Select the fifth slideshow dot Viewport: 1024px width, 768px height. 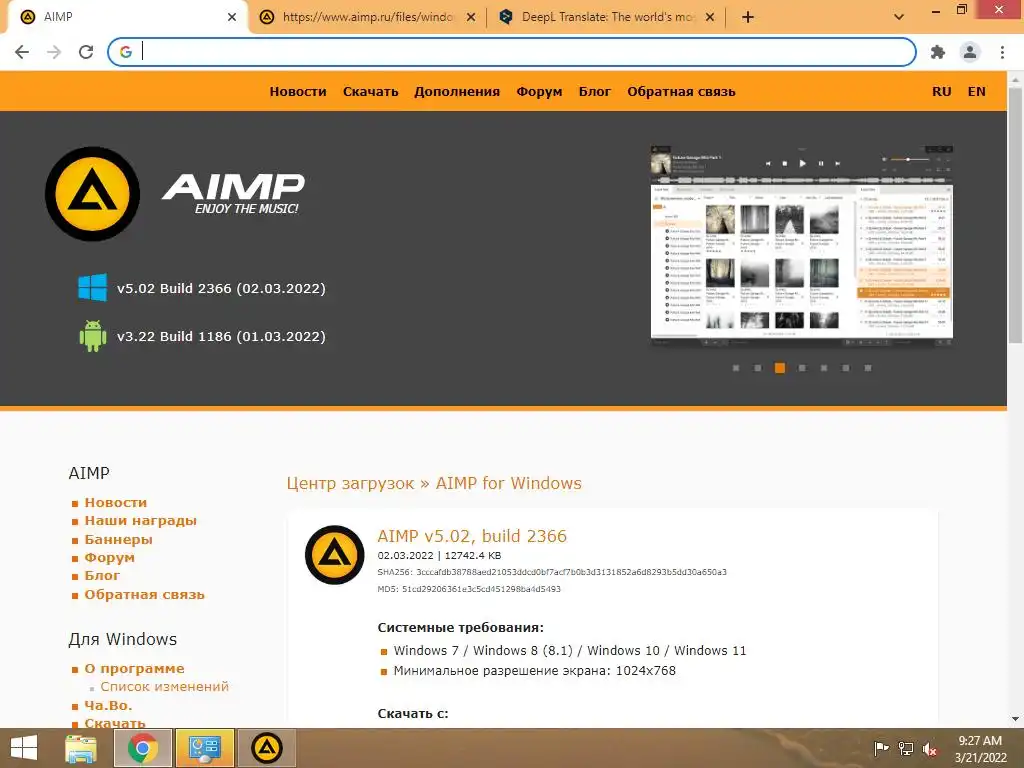pos(824,368)
